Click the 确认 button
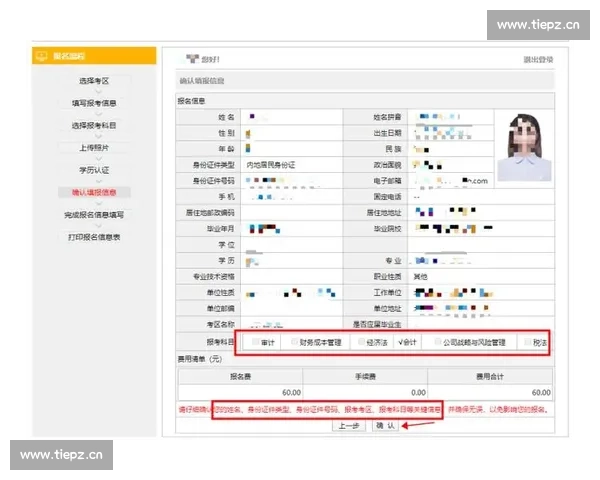 pos(385,426)
